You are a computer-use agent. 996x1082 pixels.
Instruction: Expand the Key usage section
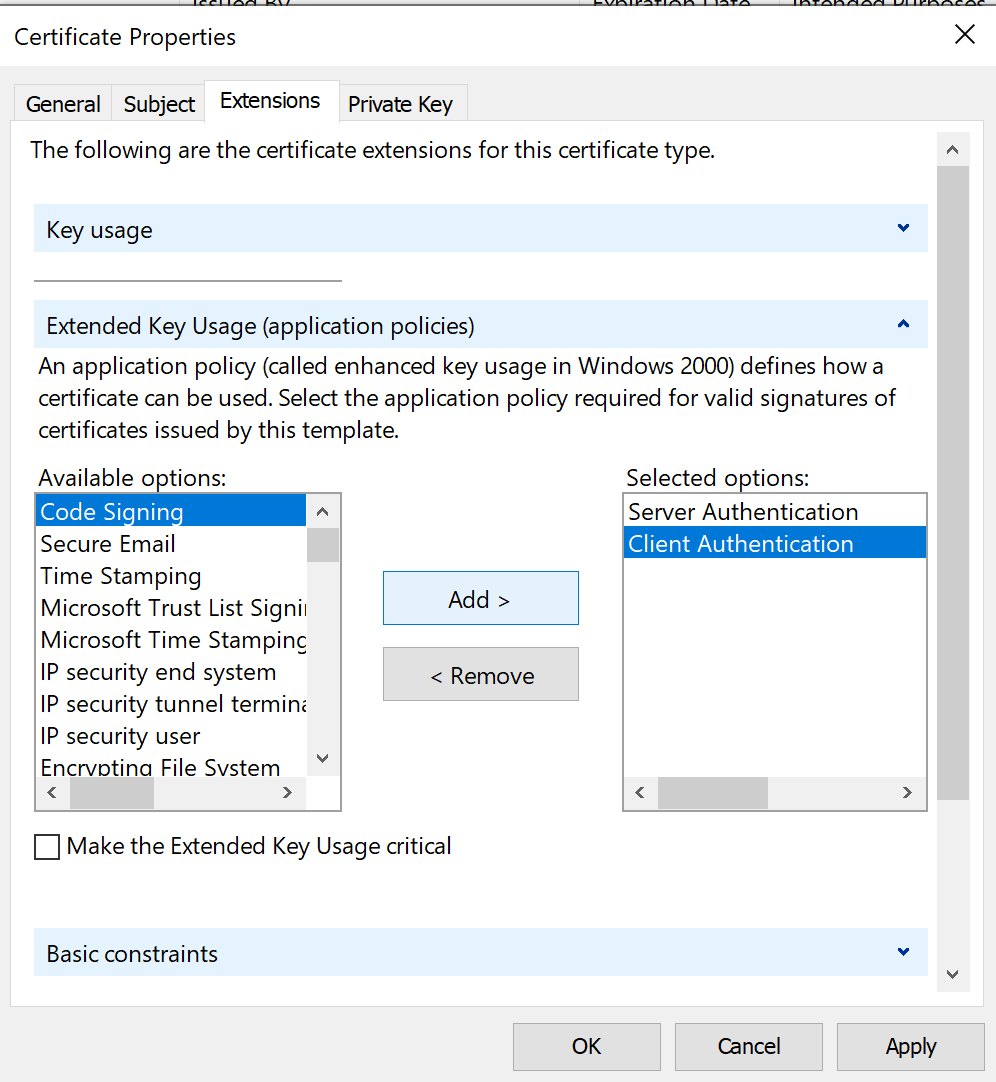(903, 229)
